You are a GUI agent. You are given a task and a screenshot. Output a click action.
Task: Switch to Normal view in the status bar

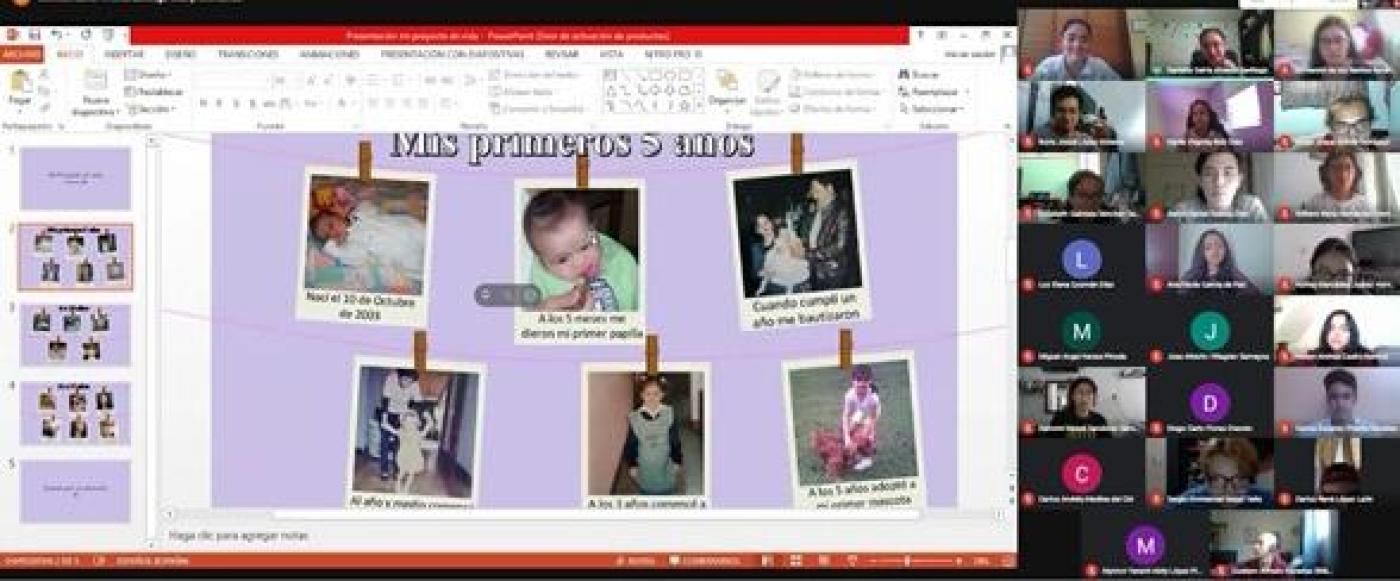click(766, 561)
